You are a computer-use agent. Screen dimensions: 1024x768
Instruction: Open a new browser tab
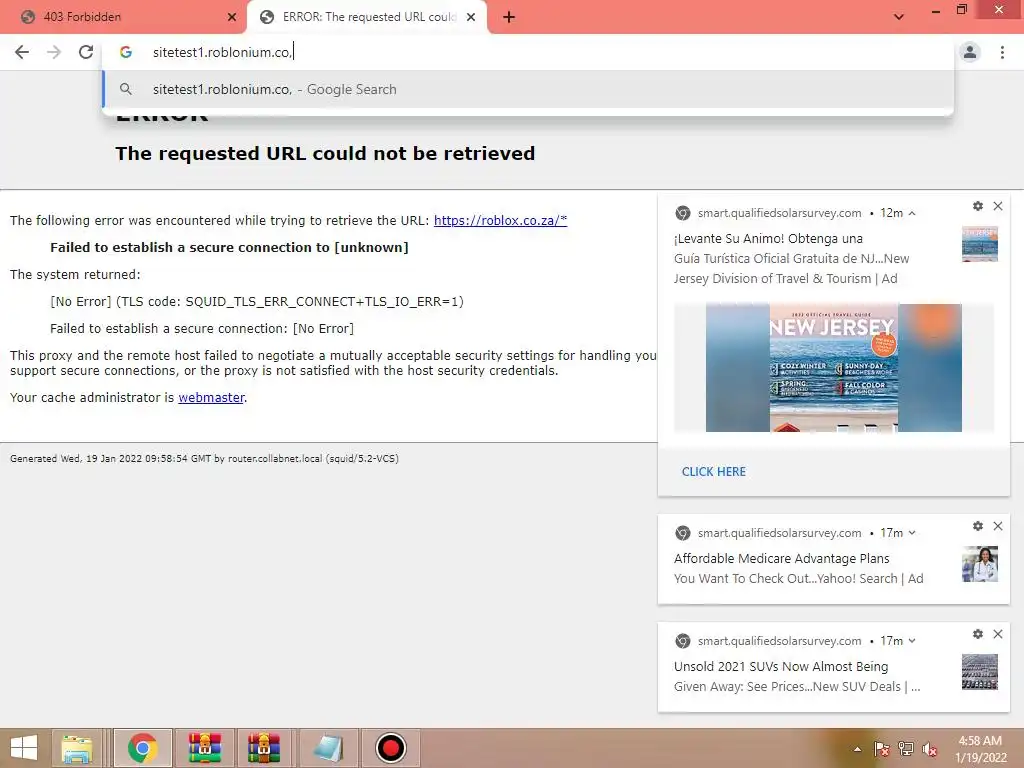(x=509, y=17)
